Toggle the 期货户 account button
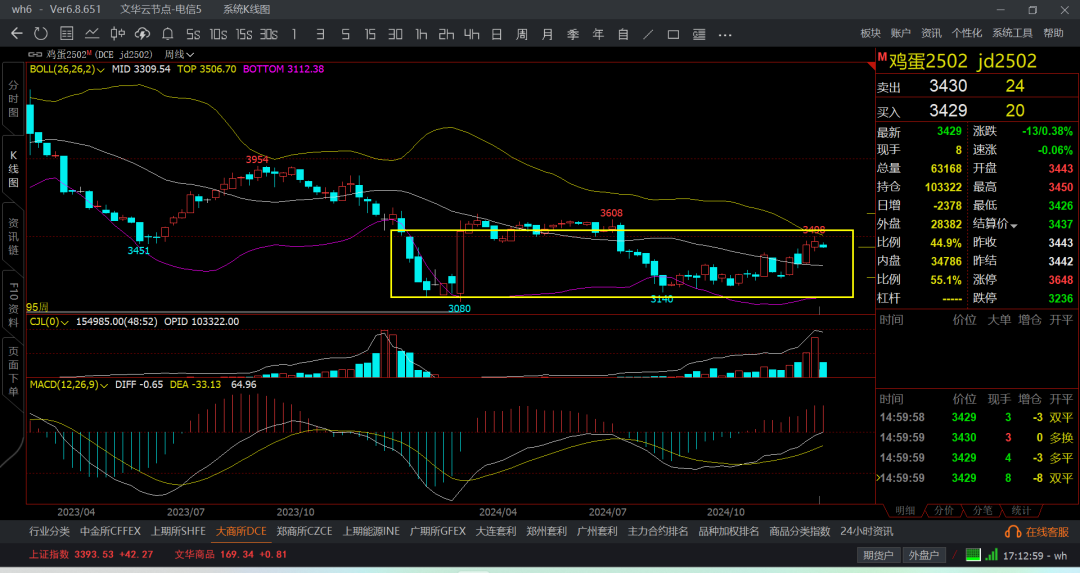 [878, 555]
